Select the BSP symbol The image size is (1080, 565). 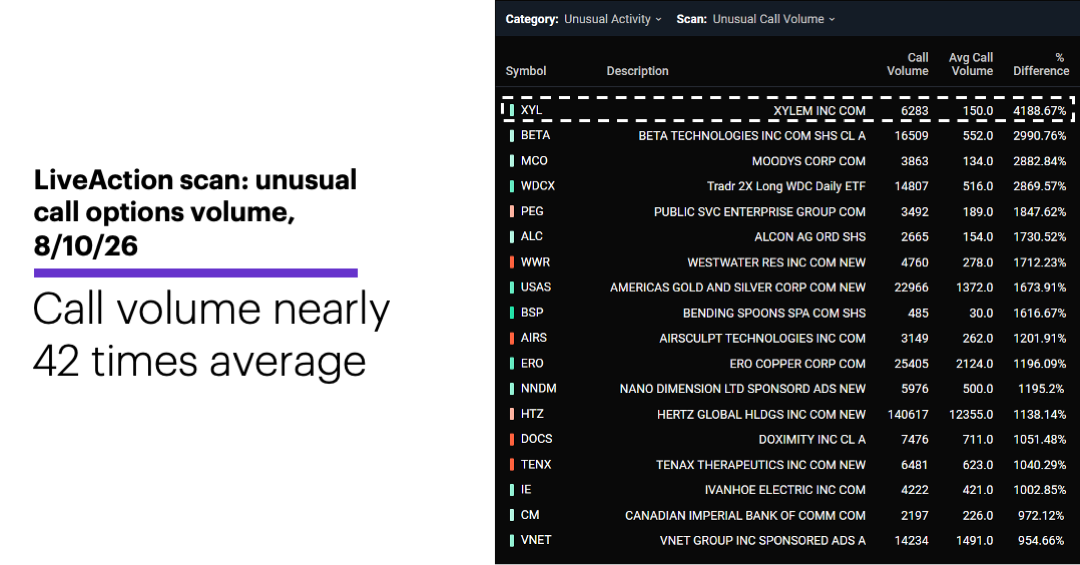[532, 313]
